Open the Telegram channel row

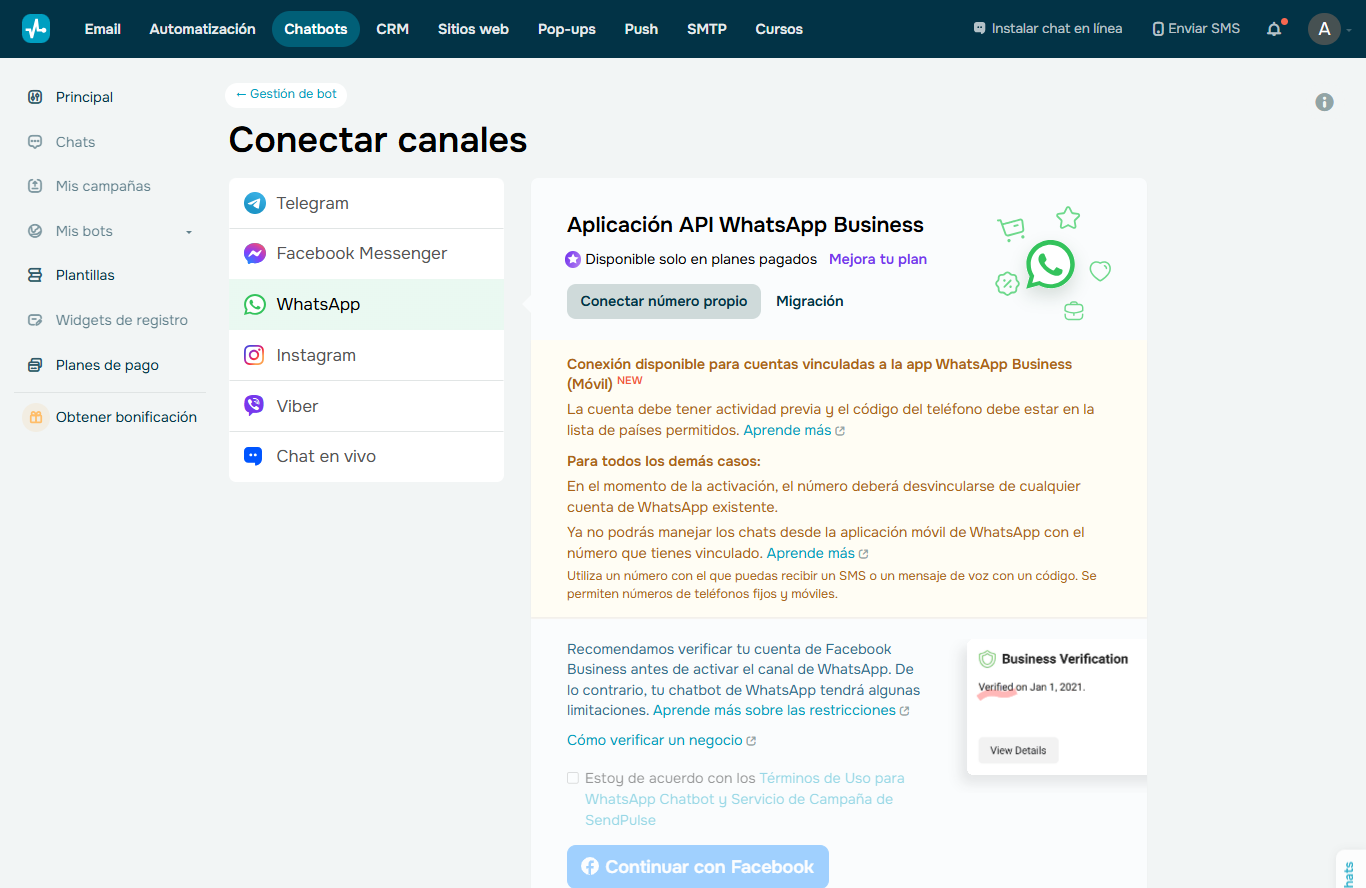(x=366, y=203)
